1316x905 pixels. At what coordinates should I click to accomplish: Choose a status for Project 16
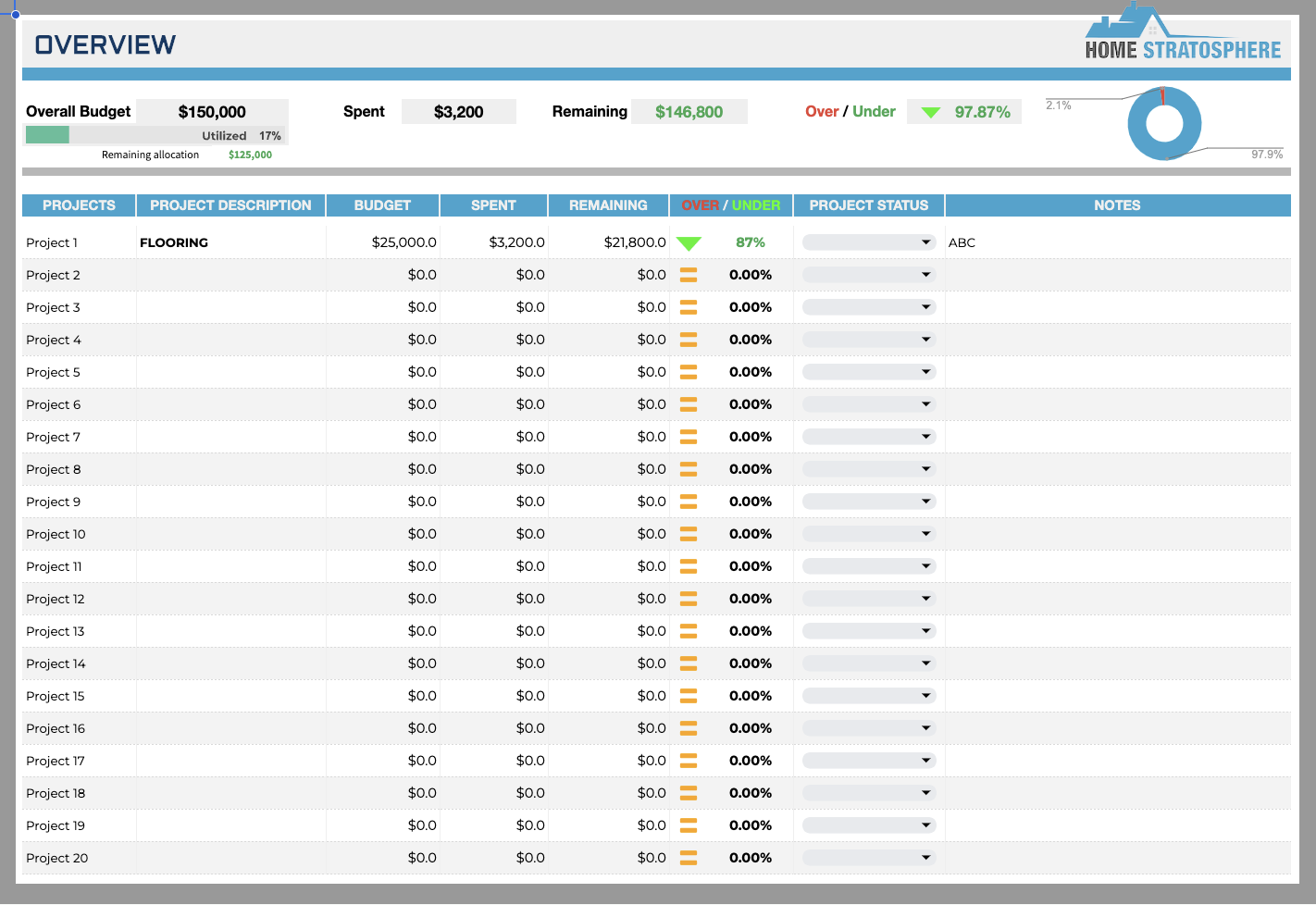(869, 728)
